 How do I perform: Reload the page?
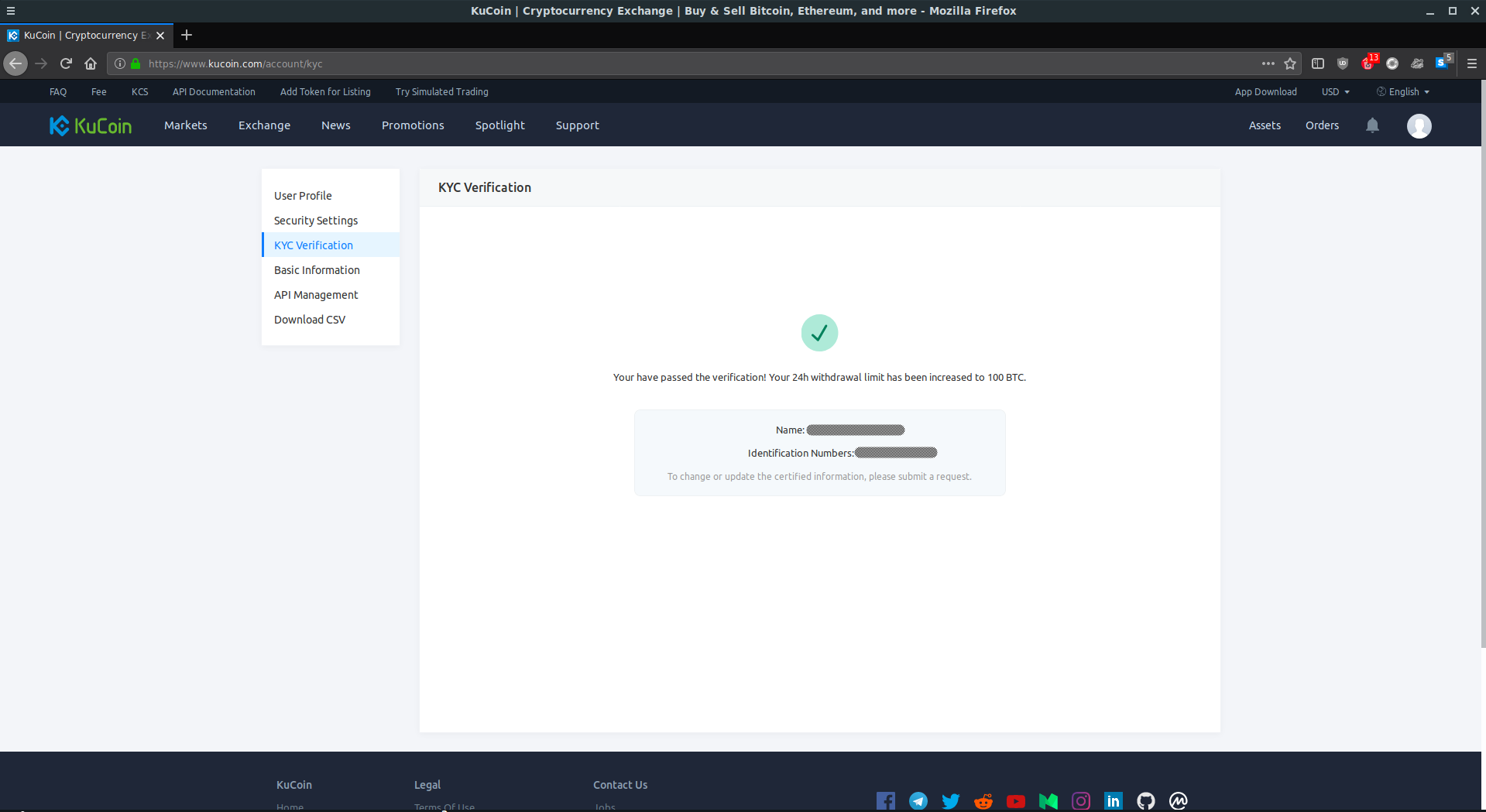coord(66,63)
